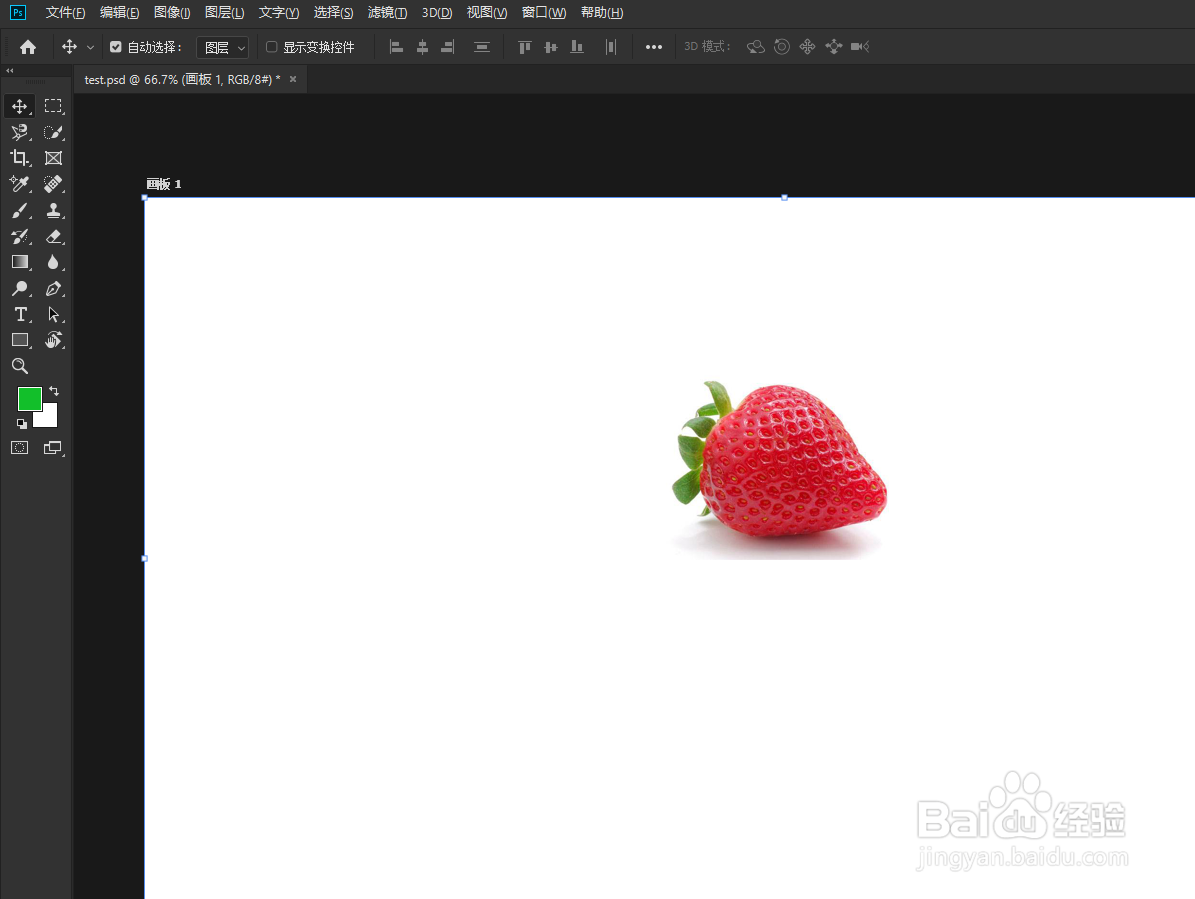The width and height of the screenshot is (1195, 899).
Task: Collapse toolbox with double-arrow
Action: 9,71
